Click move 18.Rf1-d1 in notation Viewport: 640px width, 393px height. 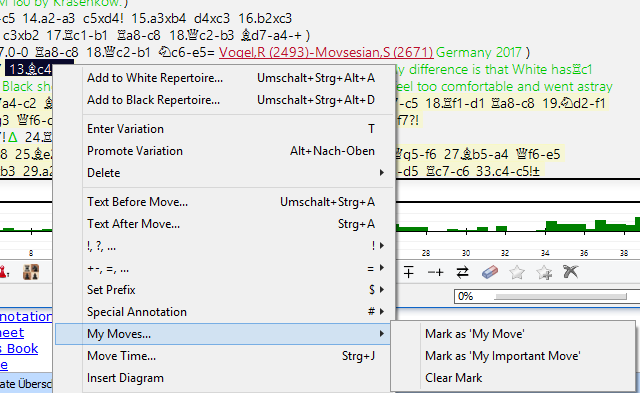(x=454, y=103)
